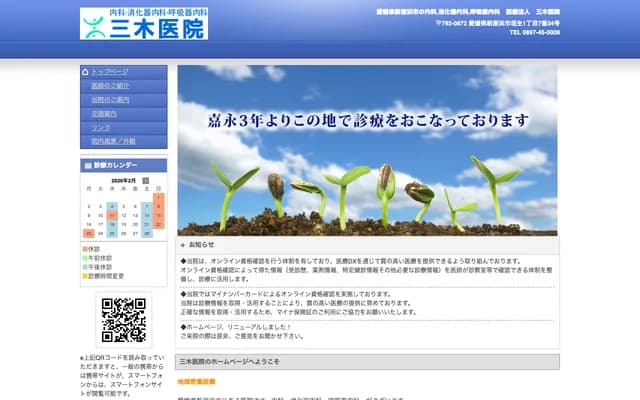Click the 三木医院 clinic logo
The width and height of the screenshot is (640, 400).
tap(144, 23)
